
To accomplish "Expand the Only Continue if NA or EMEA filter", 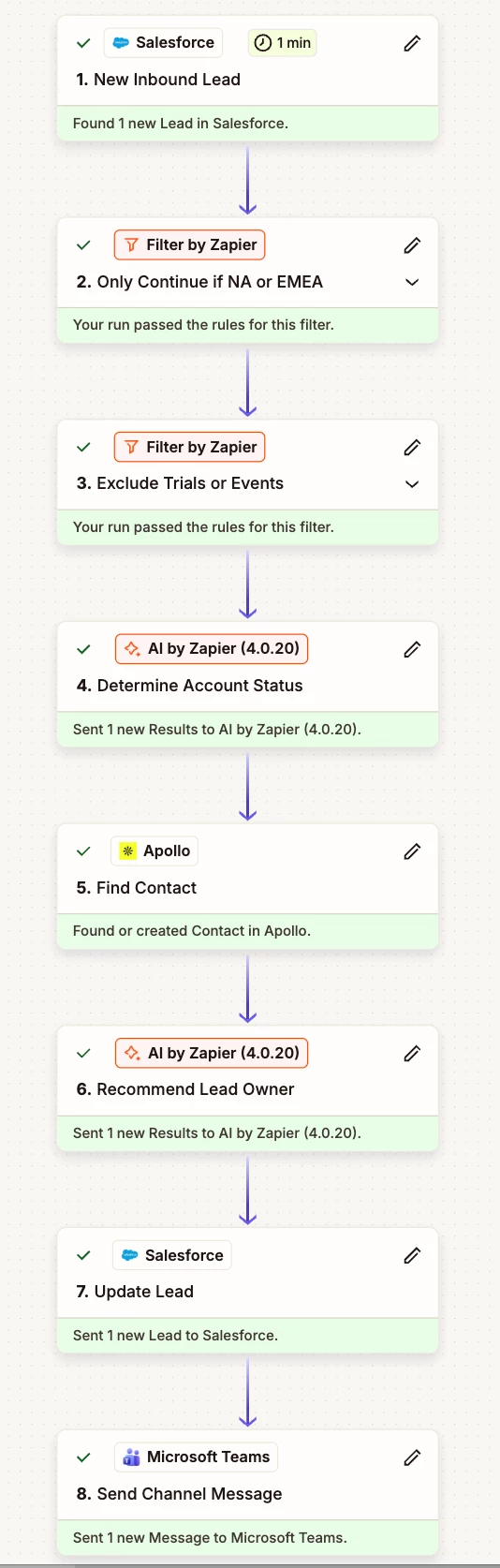I will coord(412,282).
